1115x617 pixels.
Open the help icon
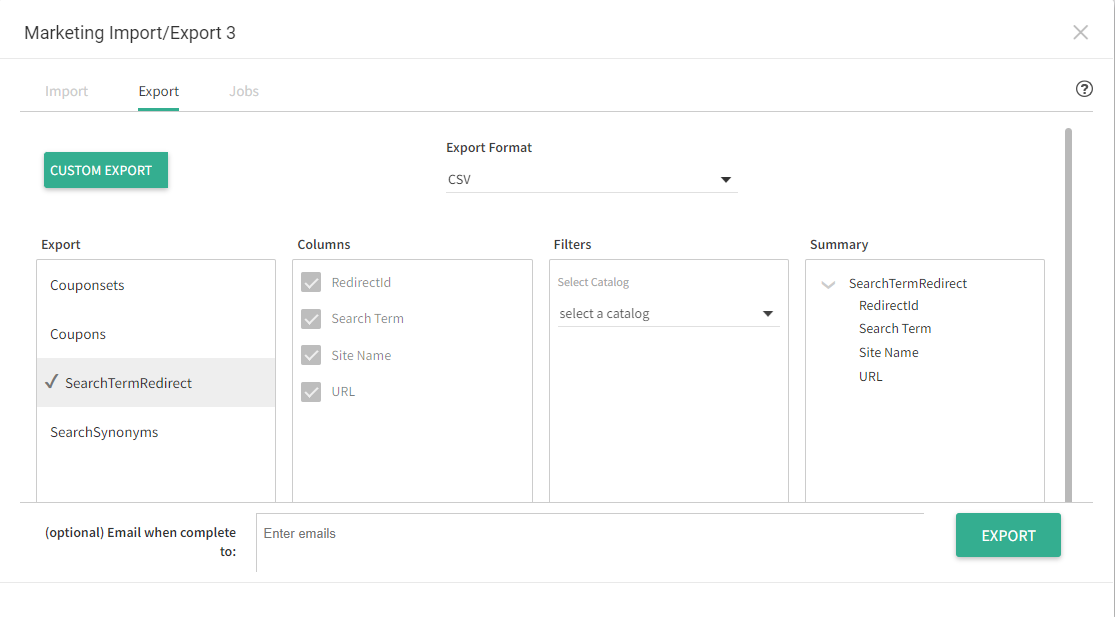tap(1084, 89)
